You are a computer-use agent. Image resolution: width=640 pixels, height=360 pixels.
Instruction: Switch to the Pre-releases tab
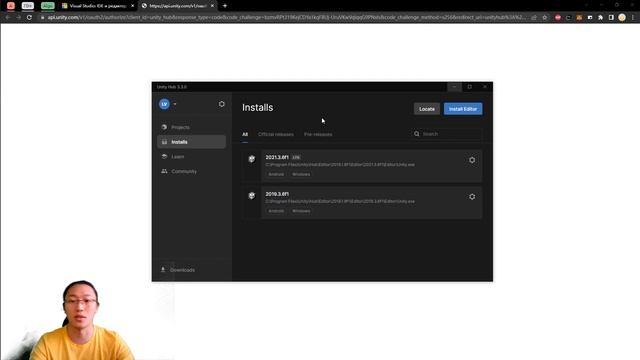(318, 134)
